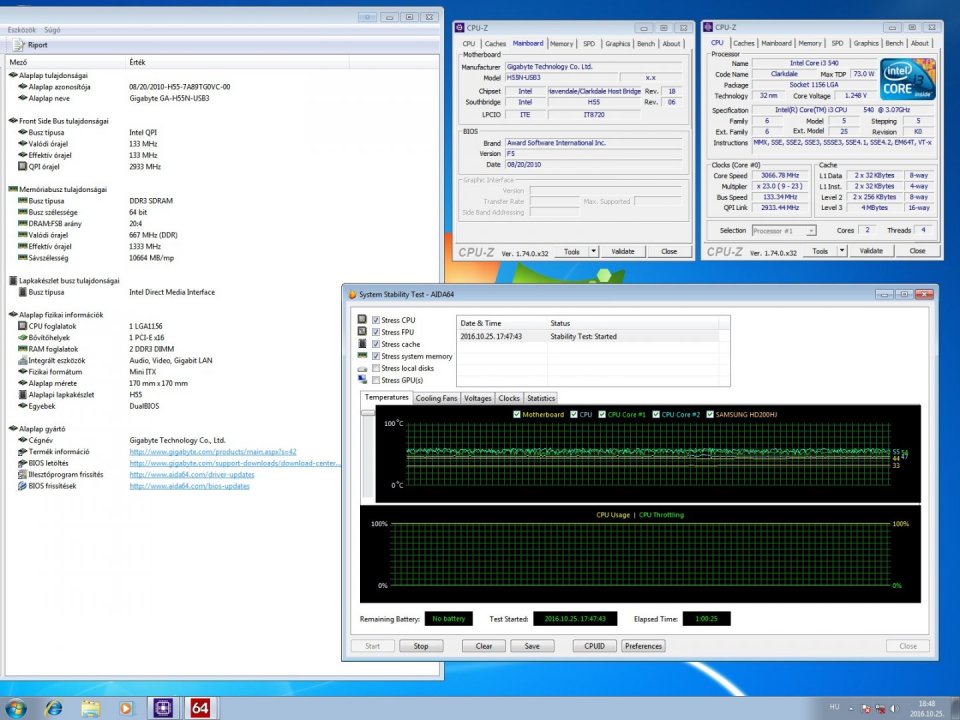Toggle SAMSUNG HD200HJ graph checkbox
The image size is (960, 720).
[x=710, y=414]
